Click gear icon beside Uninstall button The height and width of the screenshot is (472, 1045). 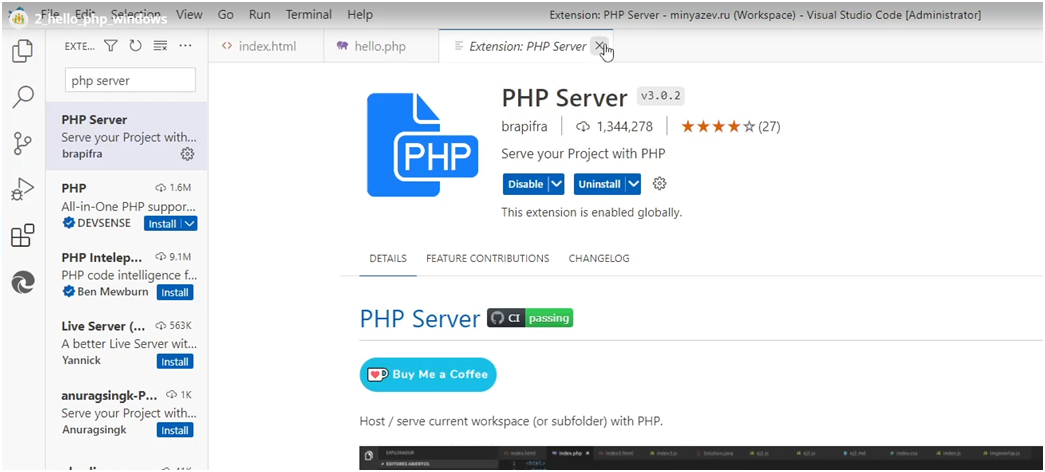[659, 183]
